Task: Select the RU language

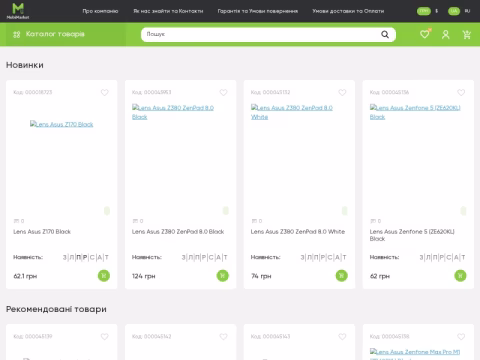Action: coord(467,11)
